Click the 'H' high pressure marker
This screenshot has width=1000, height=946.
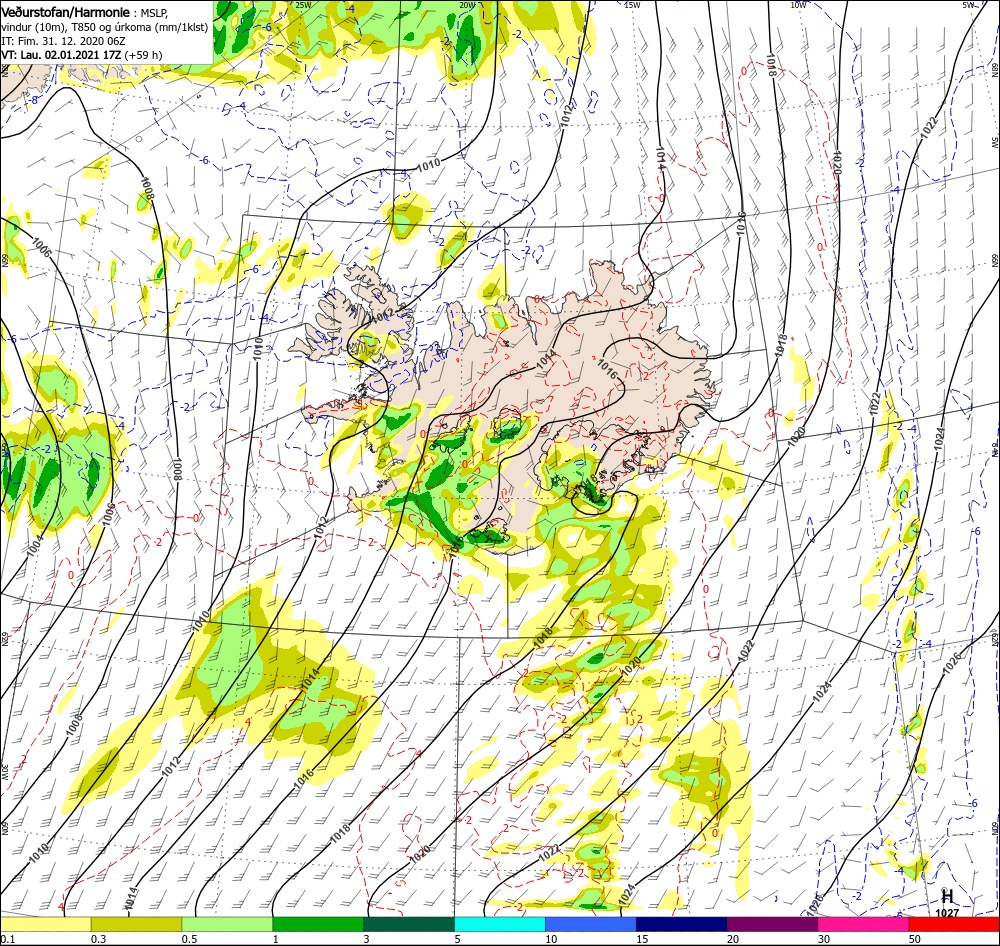point(947,897)
